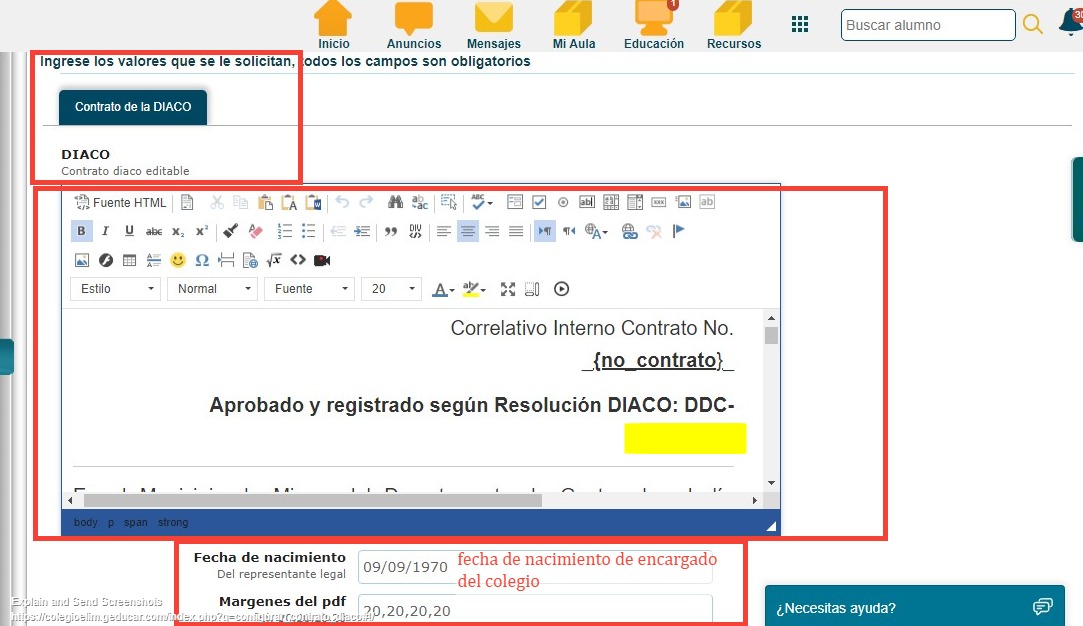Click the Block Quote icon
This screenshot has height=626, width=1083.
(391, 231)
